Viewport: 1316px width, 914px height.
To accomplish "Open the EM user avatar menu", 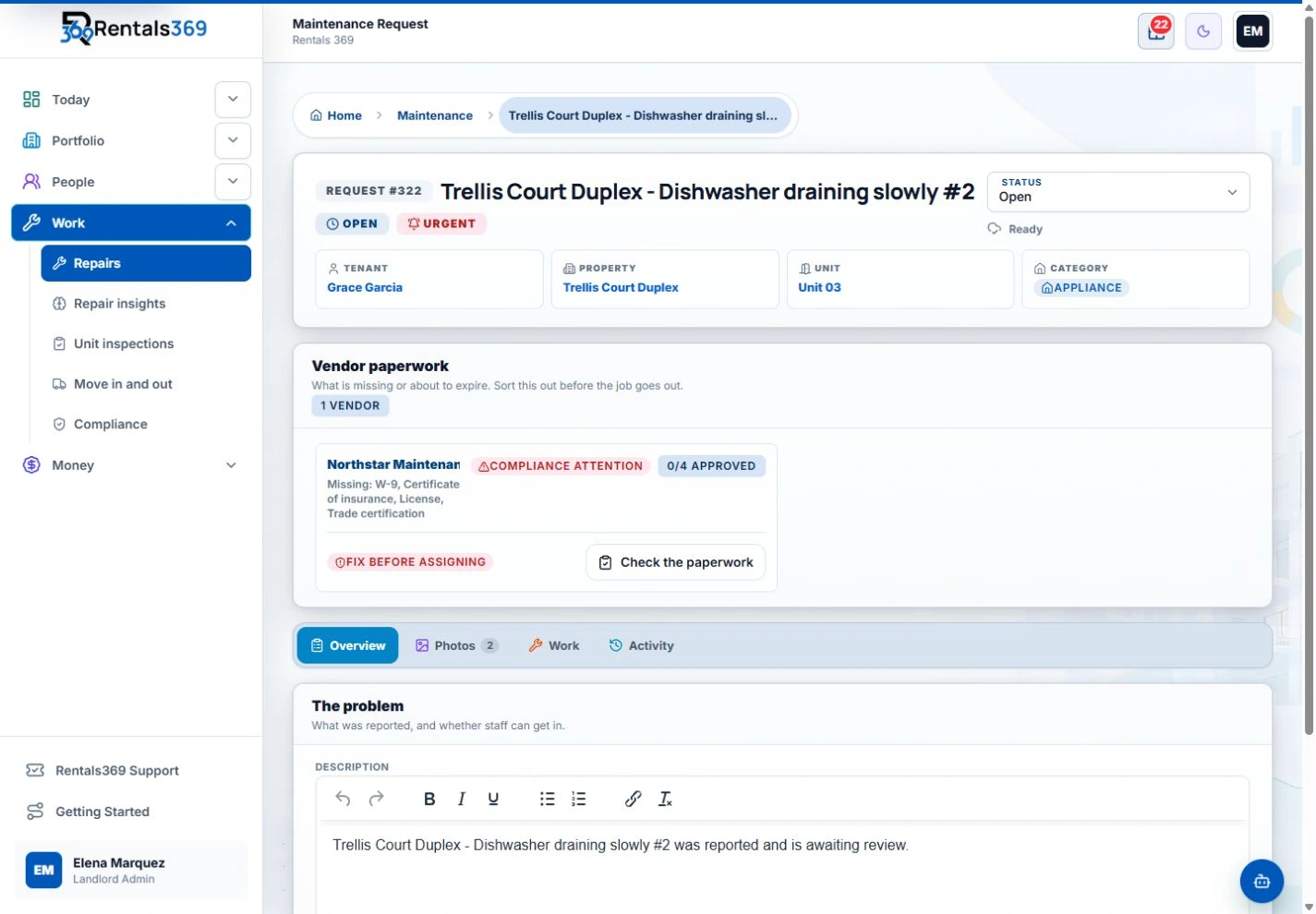I will [1252, 31].
